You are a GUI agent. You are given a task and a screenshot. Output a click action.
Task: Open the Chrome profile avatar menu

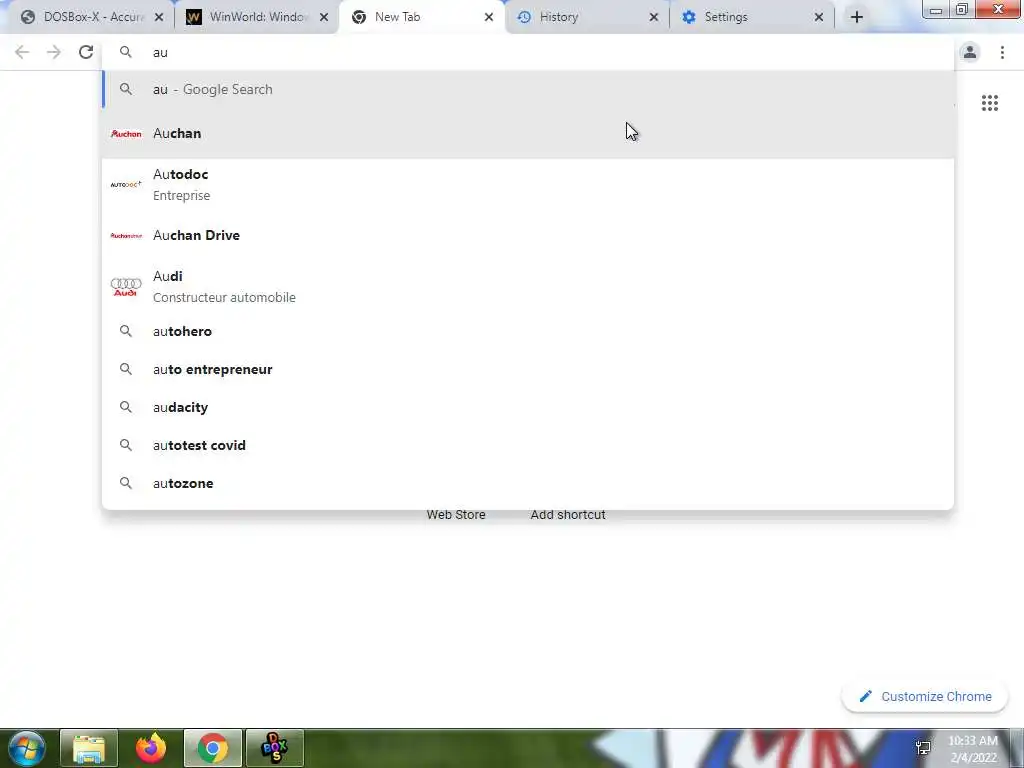tap(970, 52)
